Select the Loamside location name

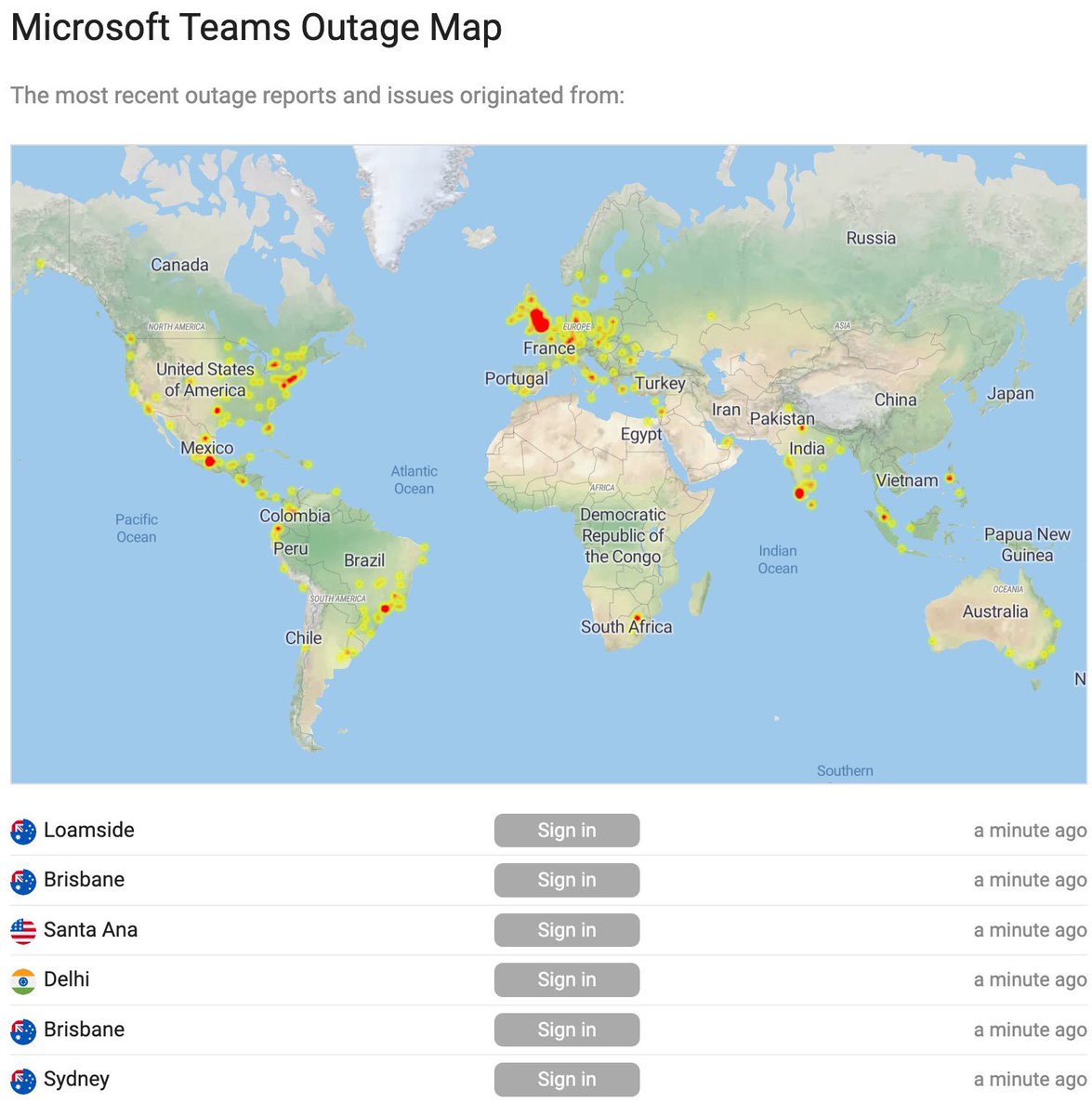(x=89, y=830)
